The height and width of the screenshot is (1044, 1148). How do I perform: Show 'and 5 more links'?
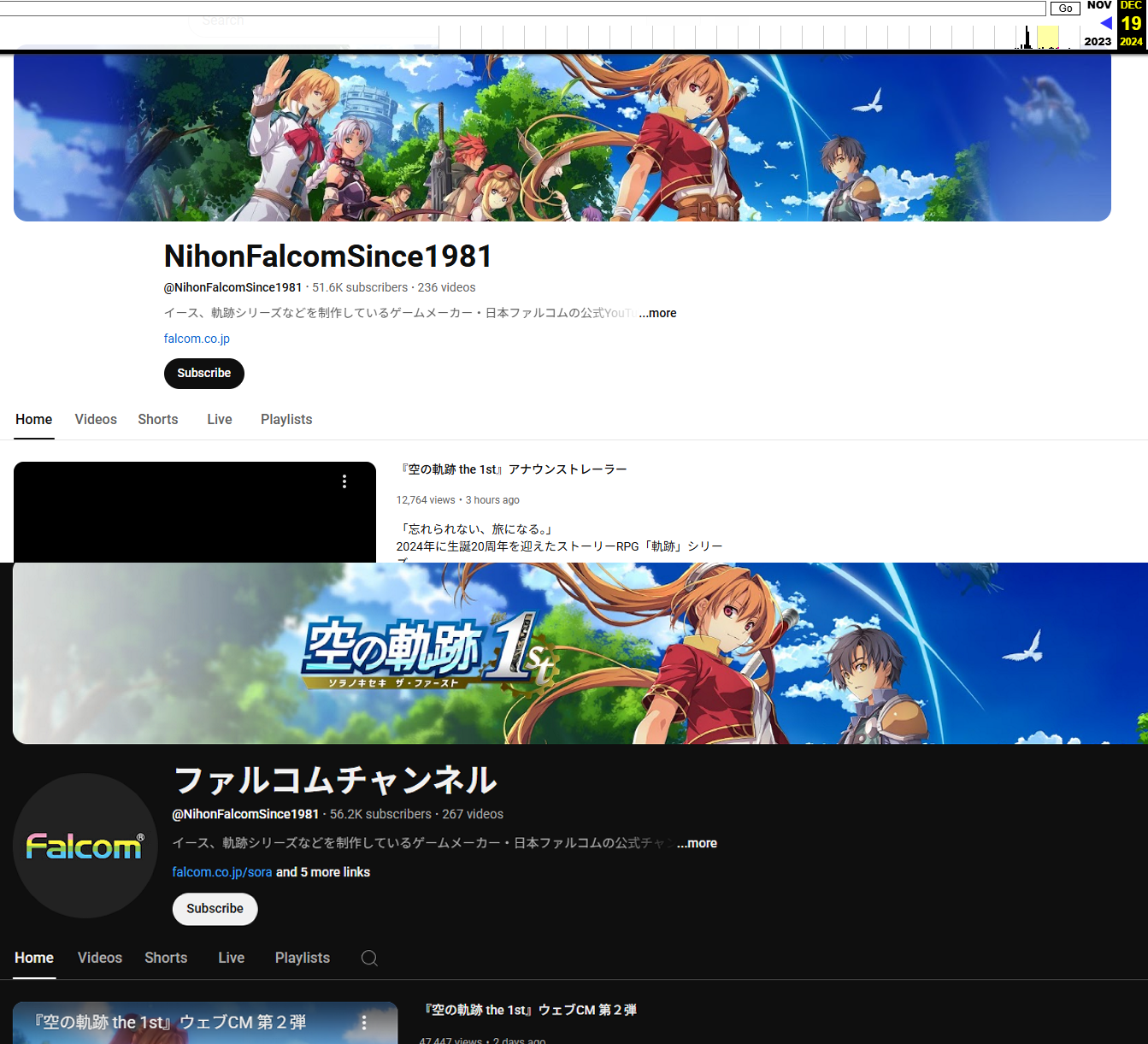323,872
